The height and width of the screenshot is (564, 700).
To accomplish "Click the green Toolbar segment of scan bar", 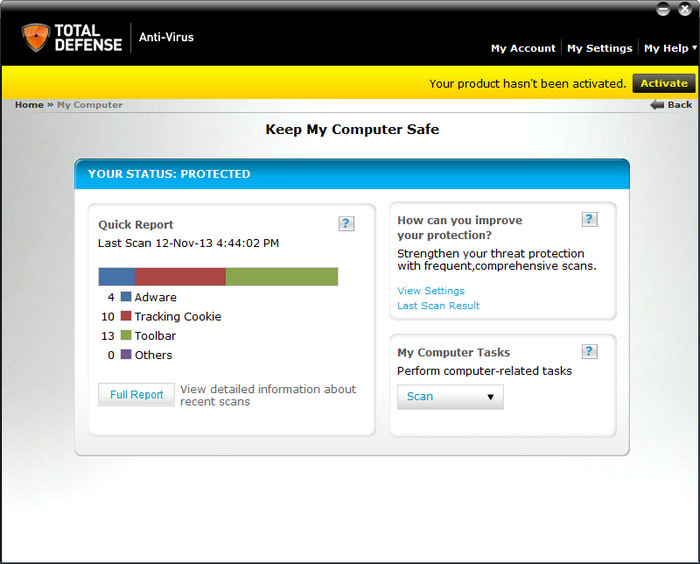I will (x=281, y=276).
